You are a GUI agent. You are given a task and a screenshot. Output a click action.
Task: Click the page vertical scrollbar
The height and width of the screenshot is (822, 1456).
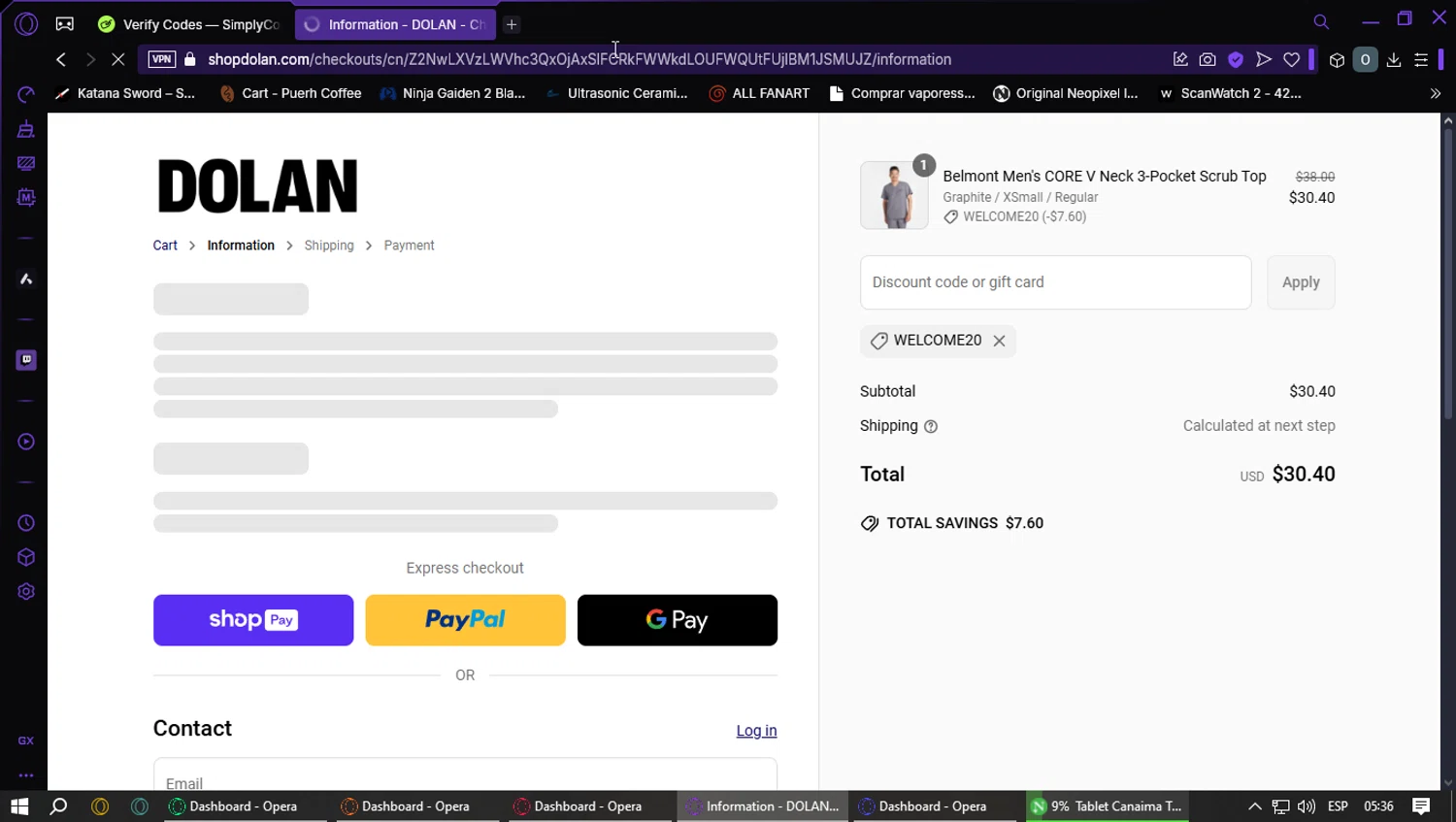pos(1448,274)
